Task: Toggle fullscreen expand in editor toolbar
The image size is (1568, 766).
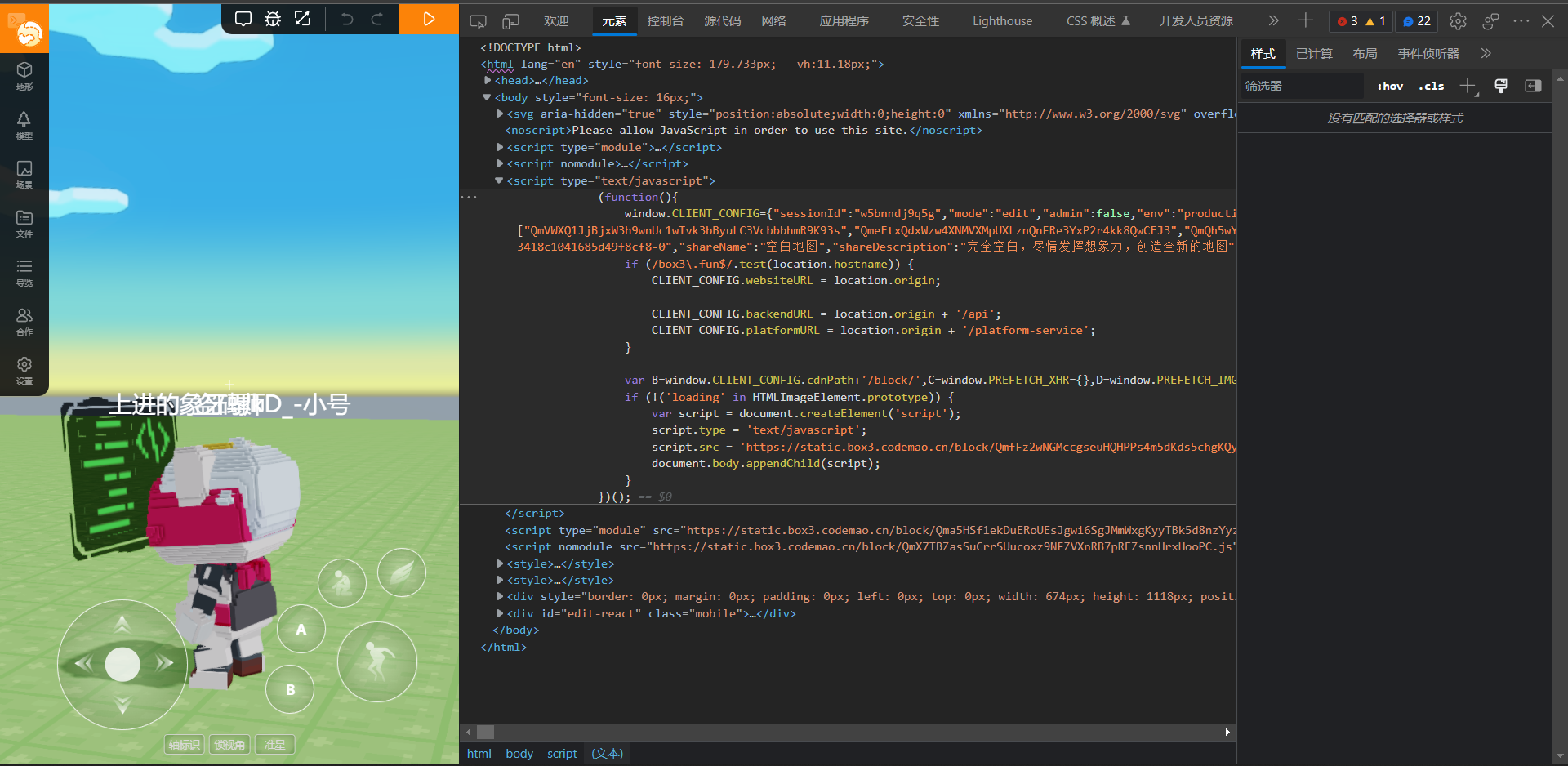Action: pyautogui.click(x=302, y=19)
